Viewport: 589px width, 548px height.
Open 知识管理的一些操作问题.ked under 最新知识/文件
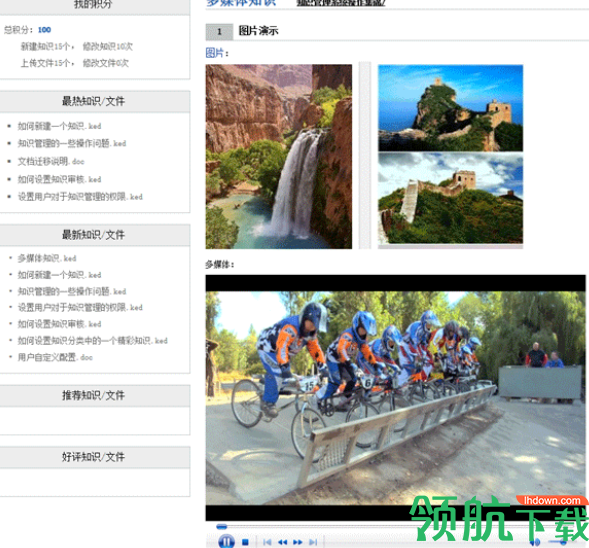click(72, 291)
